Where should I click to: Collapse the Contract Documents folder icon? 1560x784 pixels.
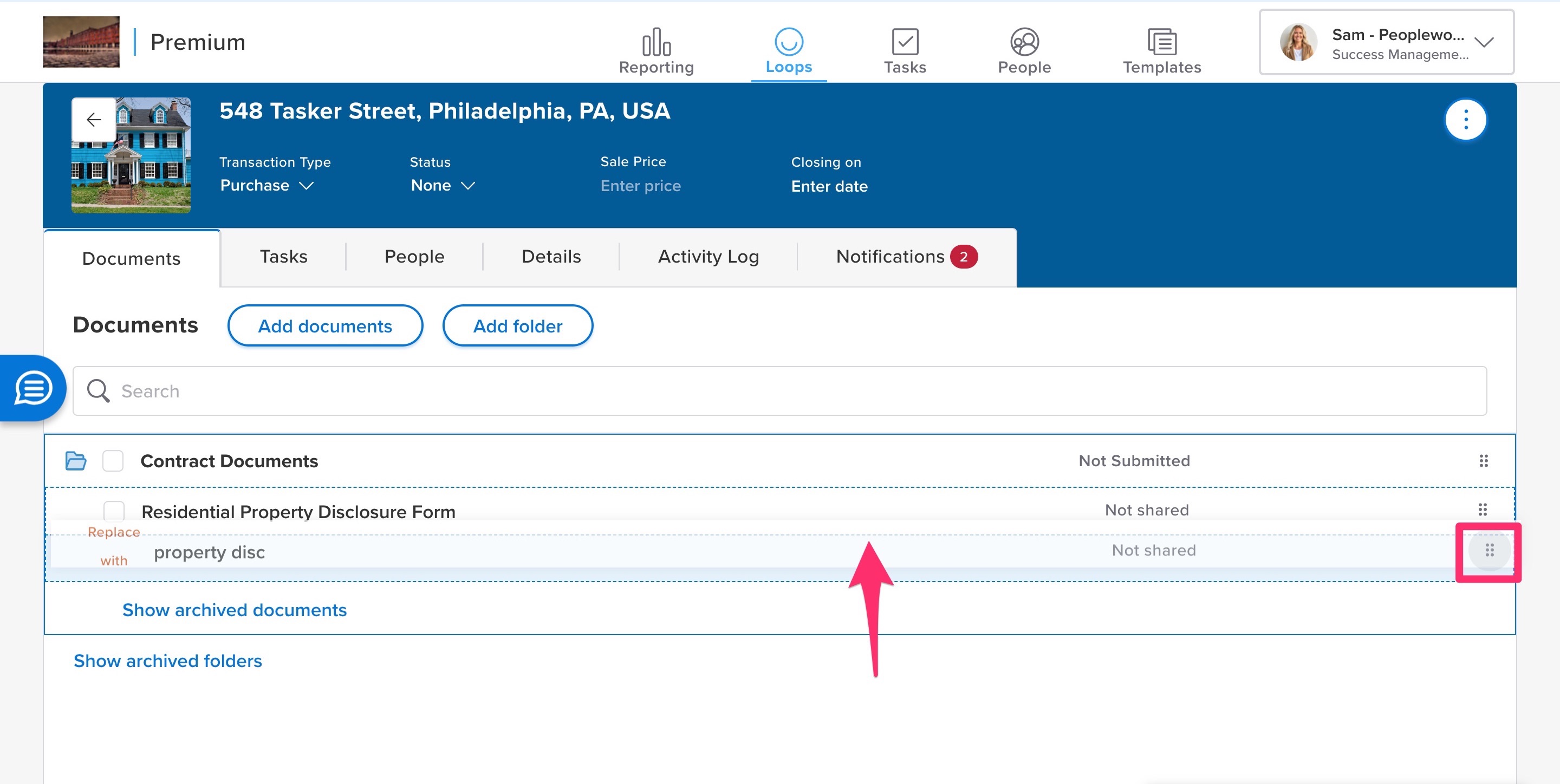coord(76,461)
